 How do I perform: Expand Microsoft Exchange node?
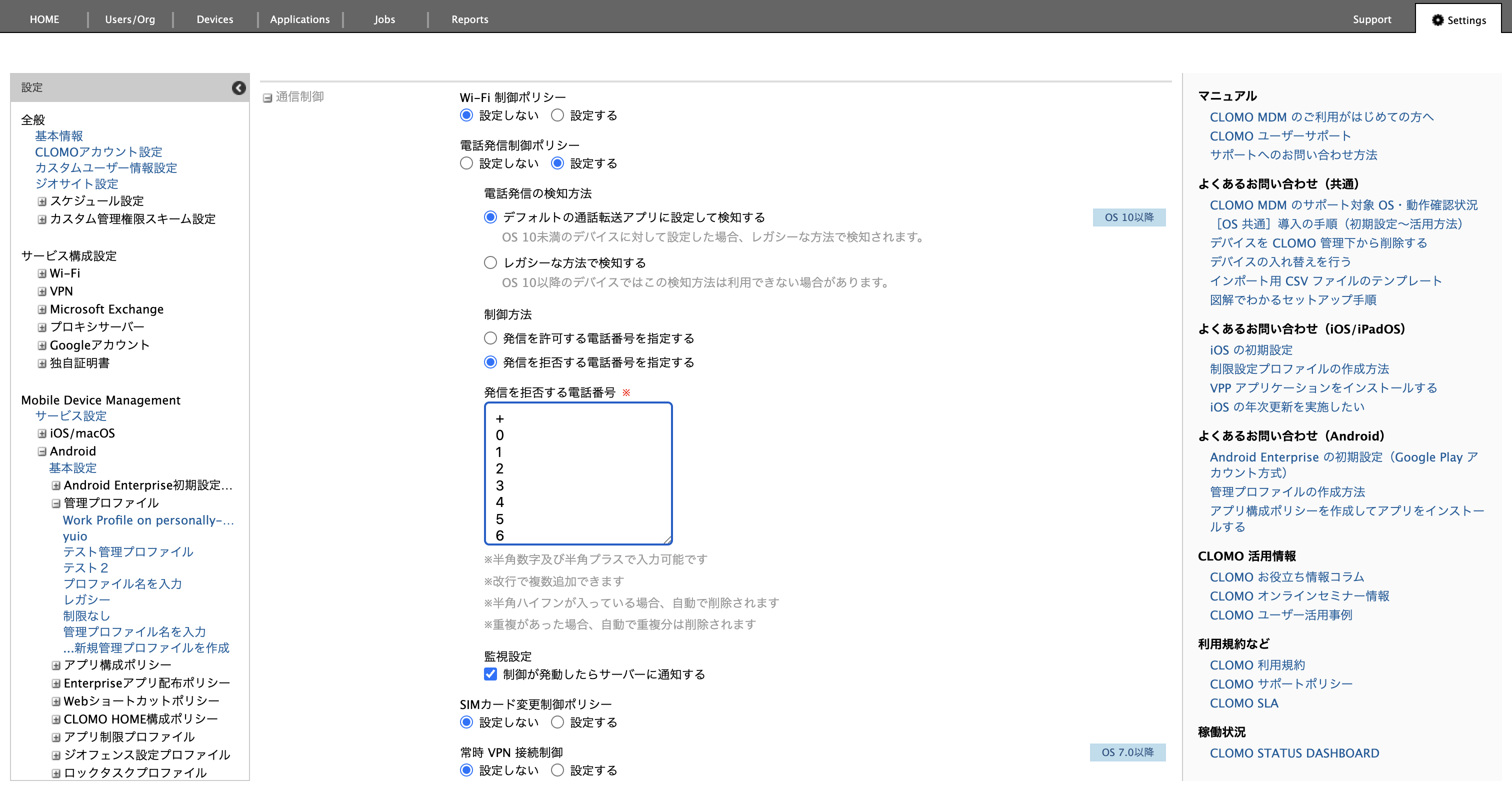coord(42,309)
